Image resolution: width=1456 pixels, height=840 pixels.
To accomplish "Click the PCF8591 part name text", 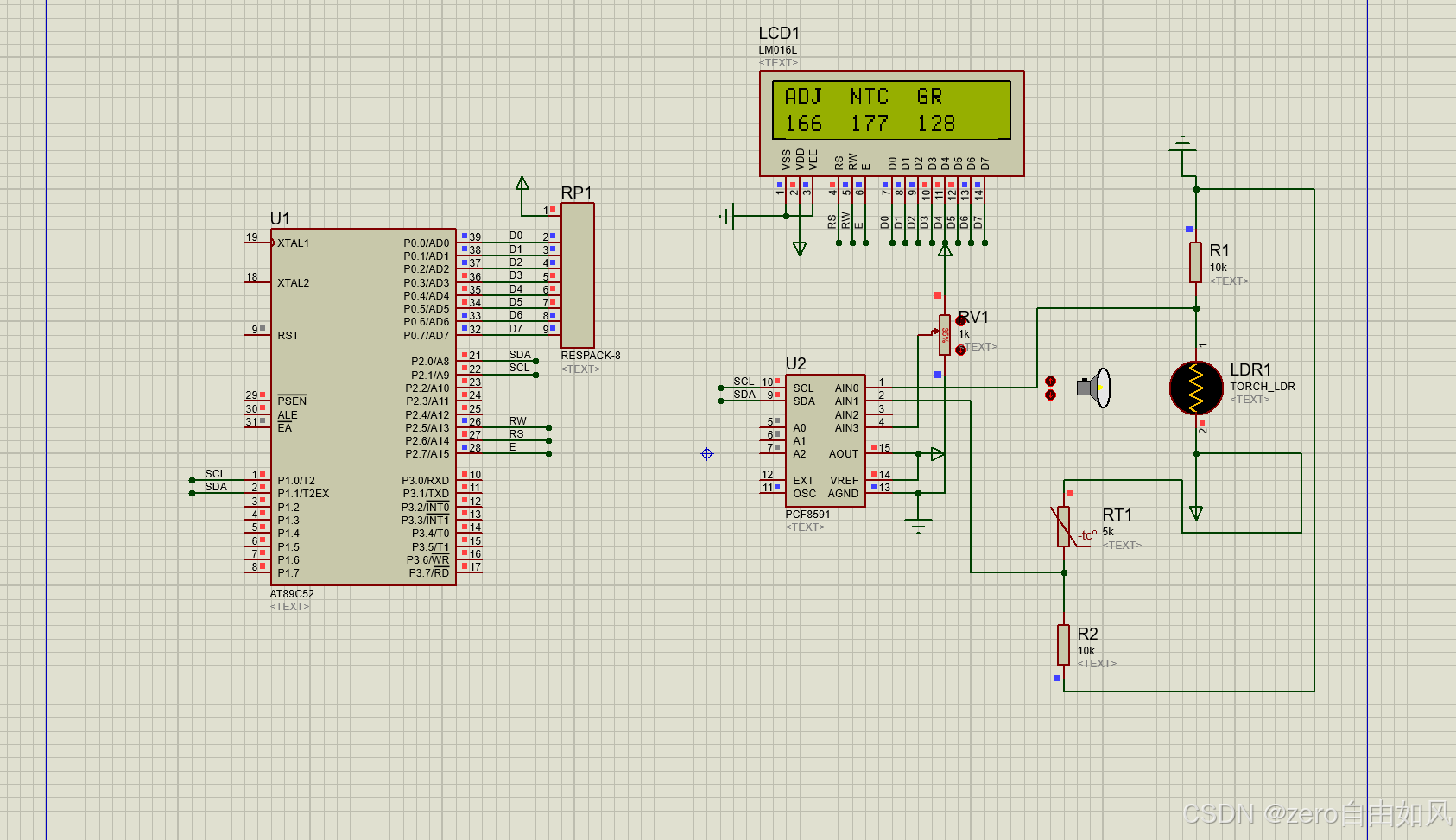I will coord(807,515).
